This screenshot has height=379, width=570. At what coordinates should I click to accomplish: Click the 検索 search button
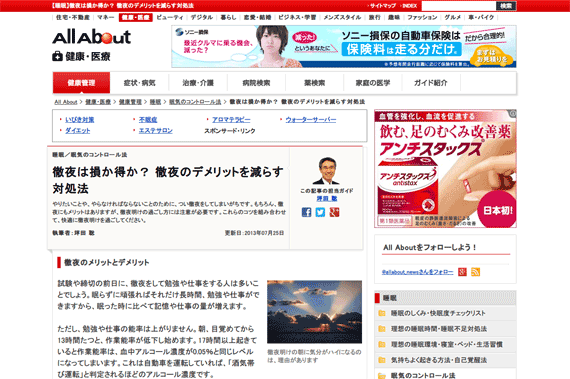(x=506, y=6)
